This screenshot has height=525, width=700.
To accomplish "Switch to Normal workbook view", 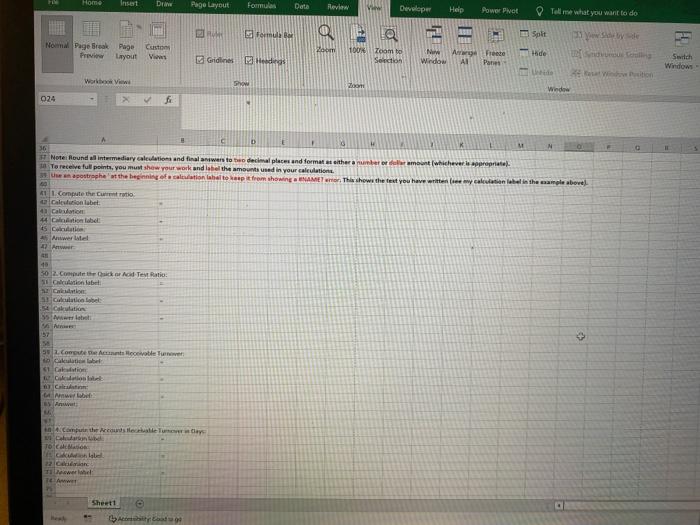I will (x=57, y=43).
